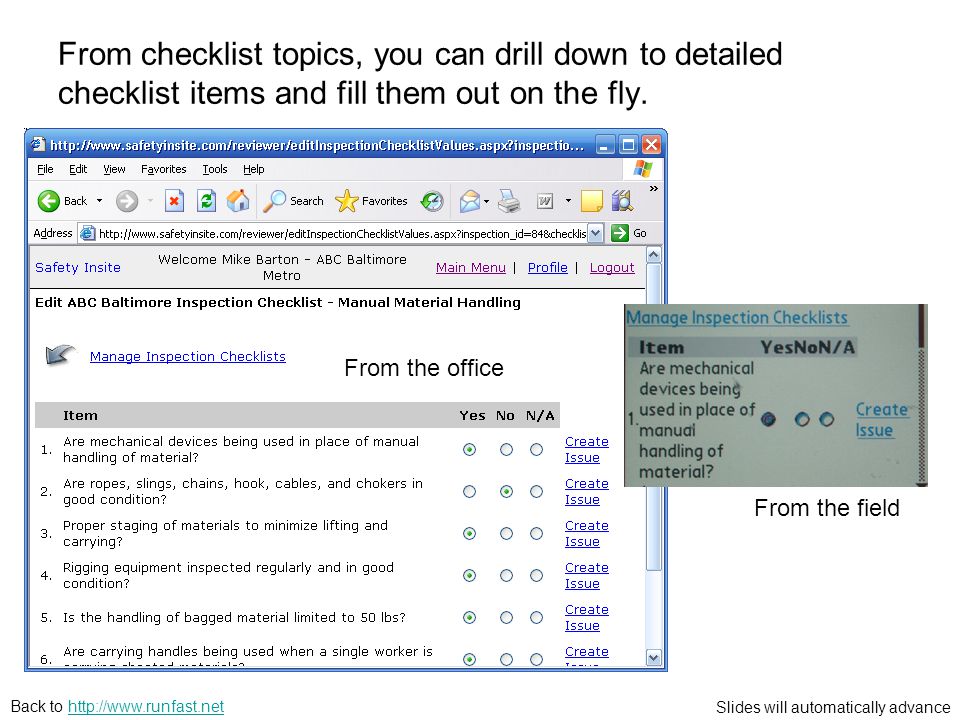Click Create Issue in the field device photo
The width and height of the screenshot is (960, 720).
click(882, 419)
